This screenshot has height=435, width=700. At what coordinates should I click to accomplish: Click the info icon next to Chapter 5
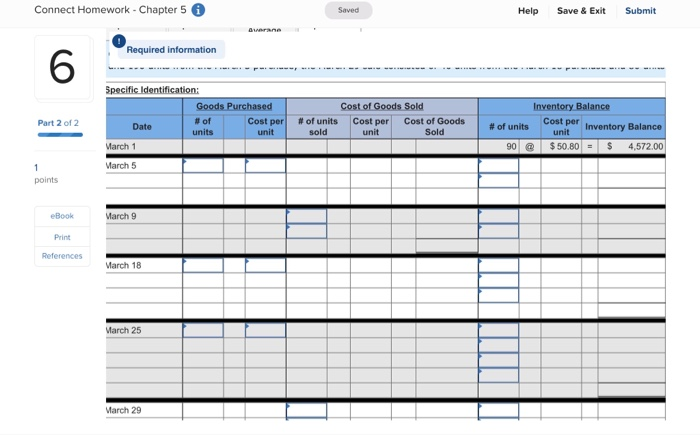[198, 10]
